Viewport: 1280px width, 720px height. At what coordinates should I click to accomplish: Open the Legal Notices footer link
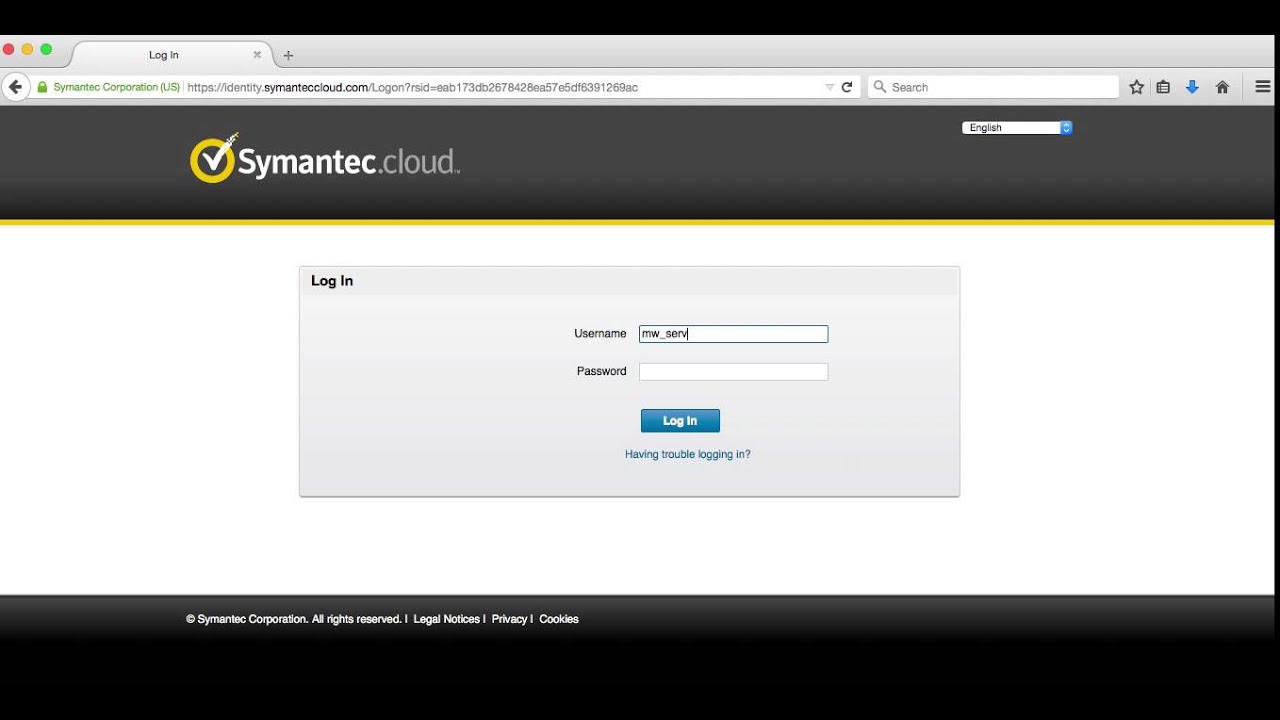click(x=447, y=619)
